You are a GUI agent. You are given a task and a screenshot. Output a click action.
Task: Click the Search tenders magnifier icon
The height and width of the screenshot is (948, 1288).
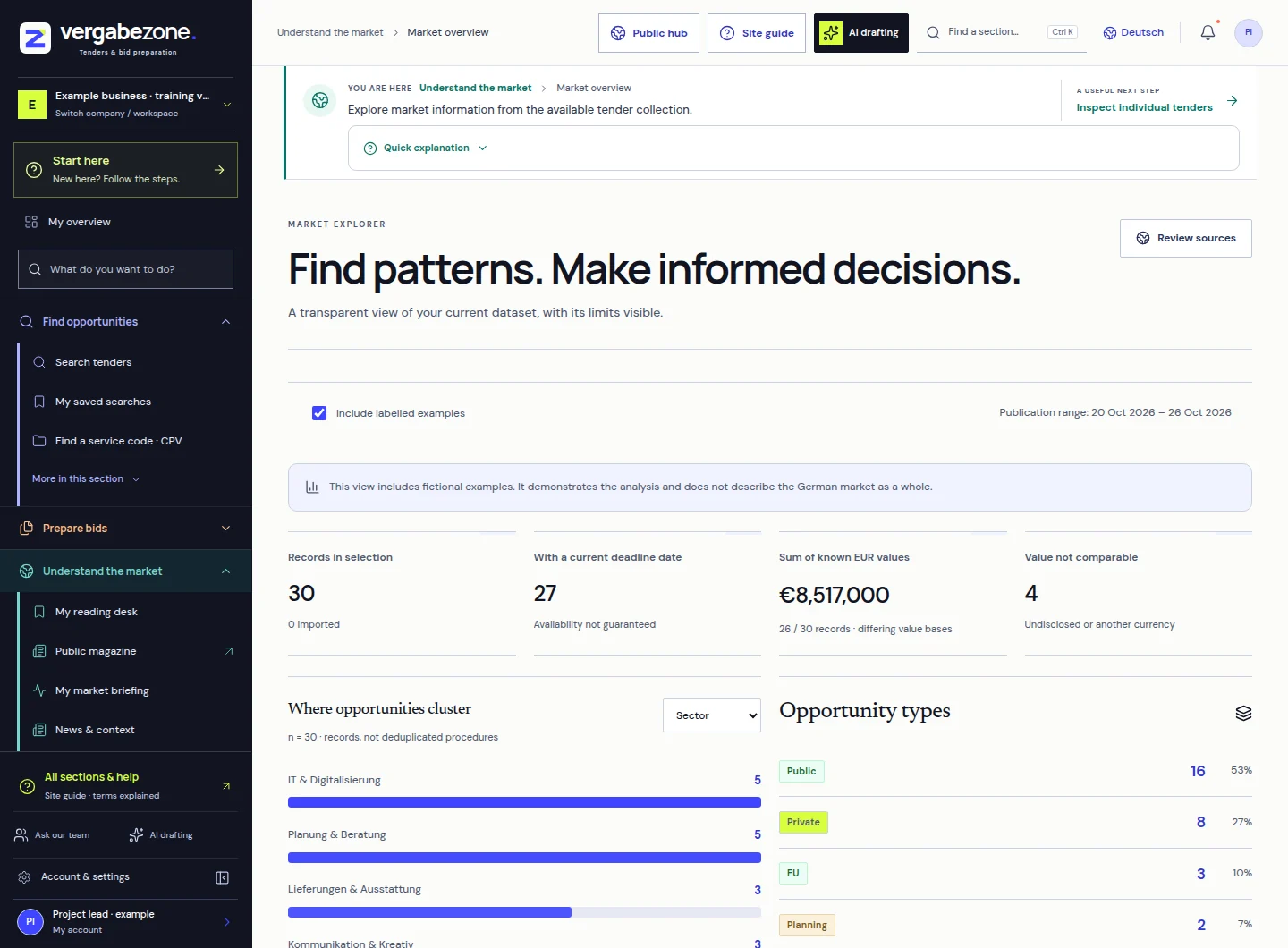[39, 362]
